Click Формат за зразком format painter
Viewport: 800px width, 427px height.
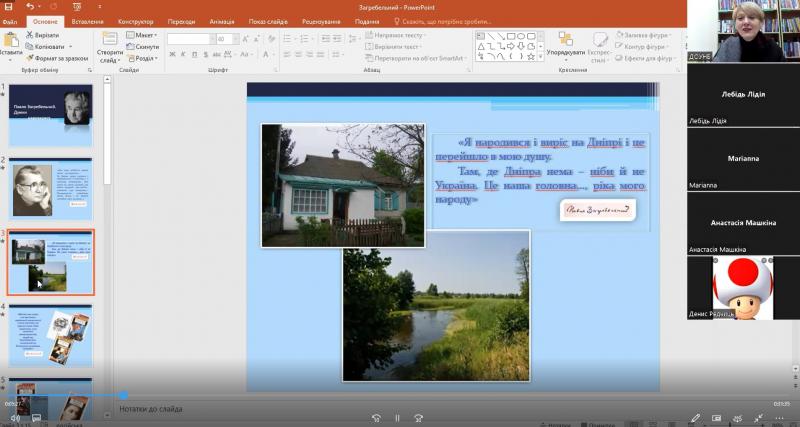[57, 58]
